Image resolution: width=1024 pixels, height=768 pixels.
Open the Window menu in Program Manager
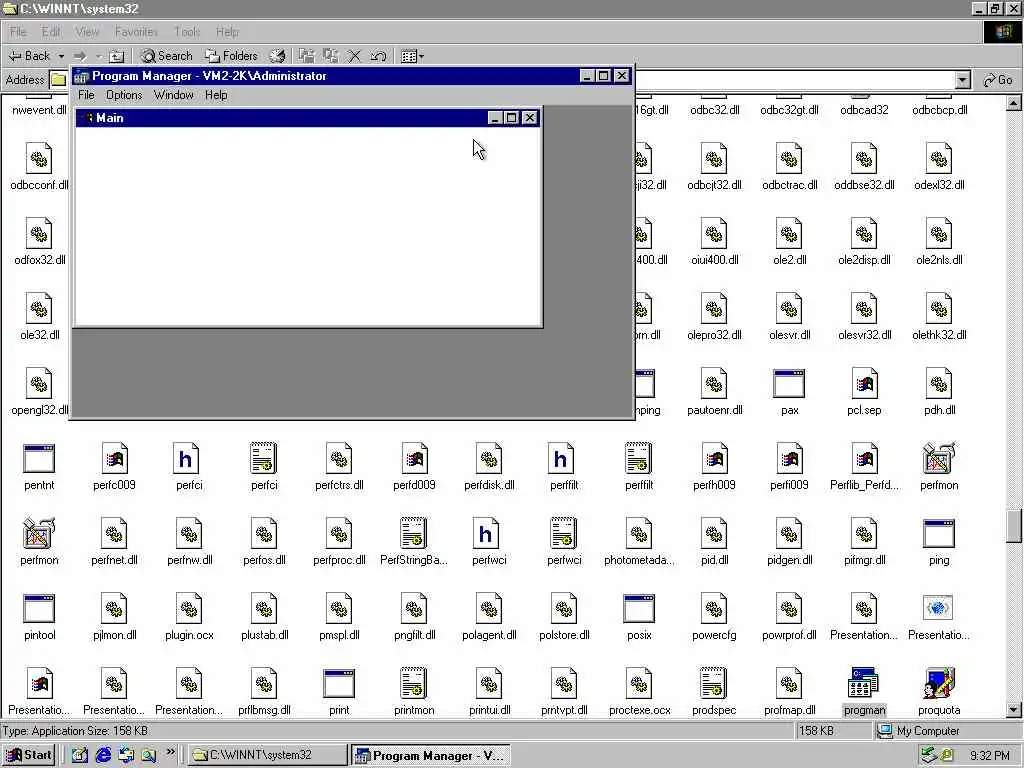(x=173, y=95)
